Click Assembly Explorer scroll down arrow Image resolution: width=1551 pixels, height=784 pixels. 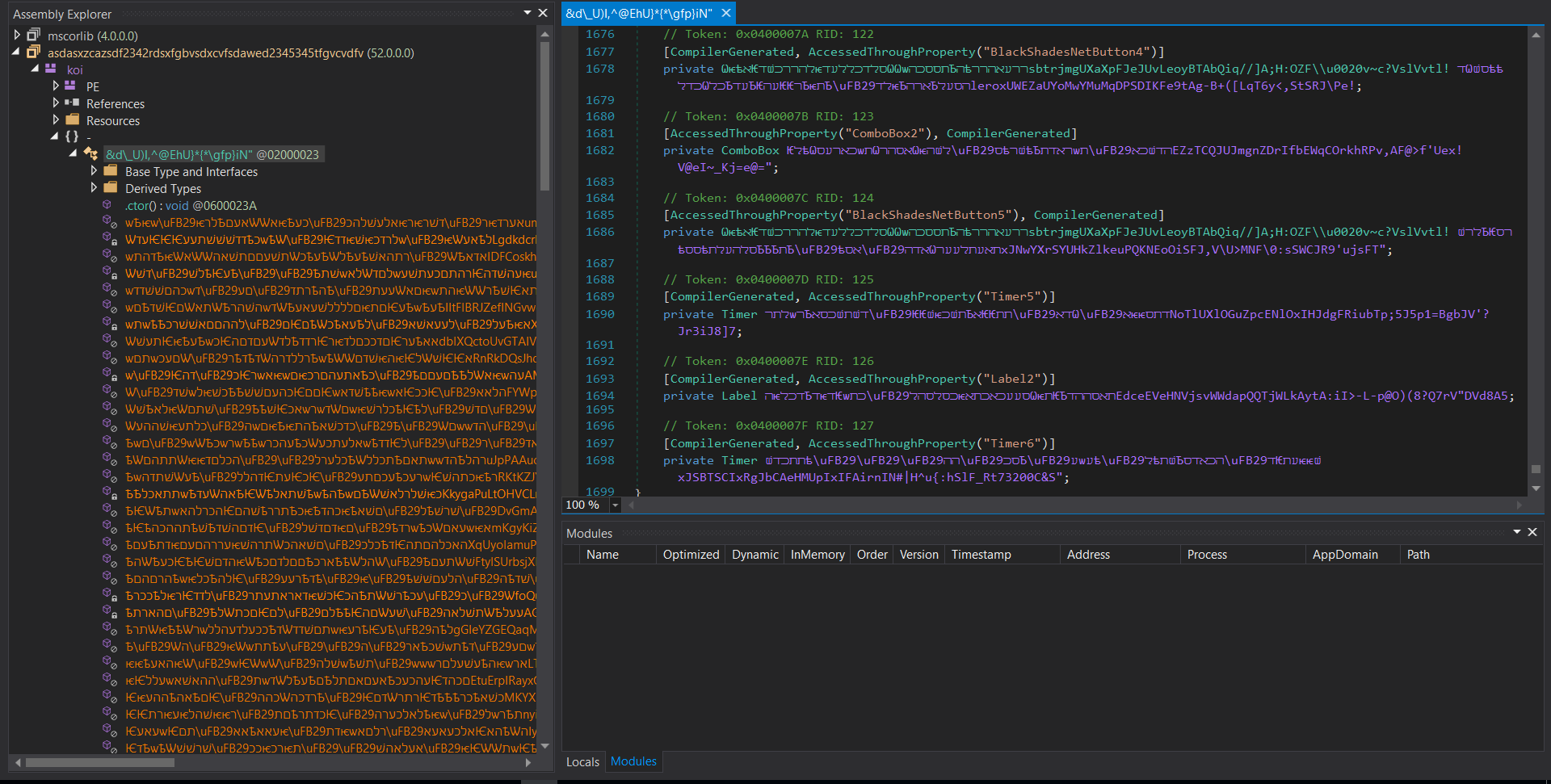click(544, 746)
